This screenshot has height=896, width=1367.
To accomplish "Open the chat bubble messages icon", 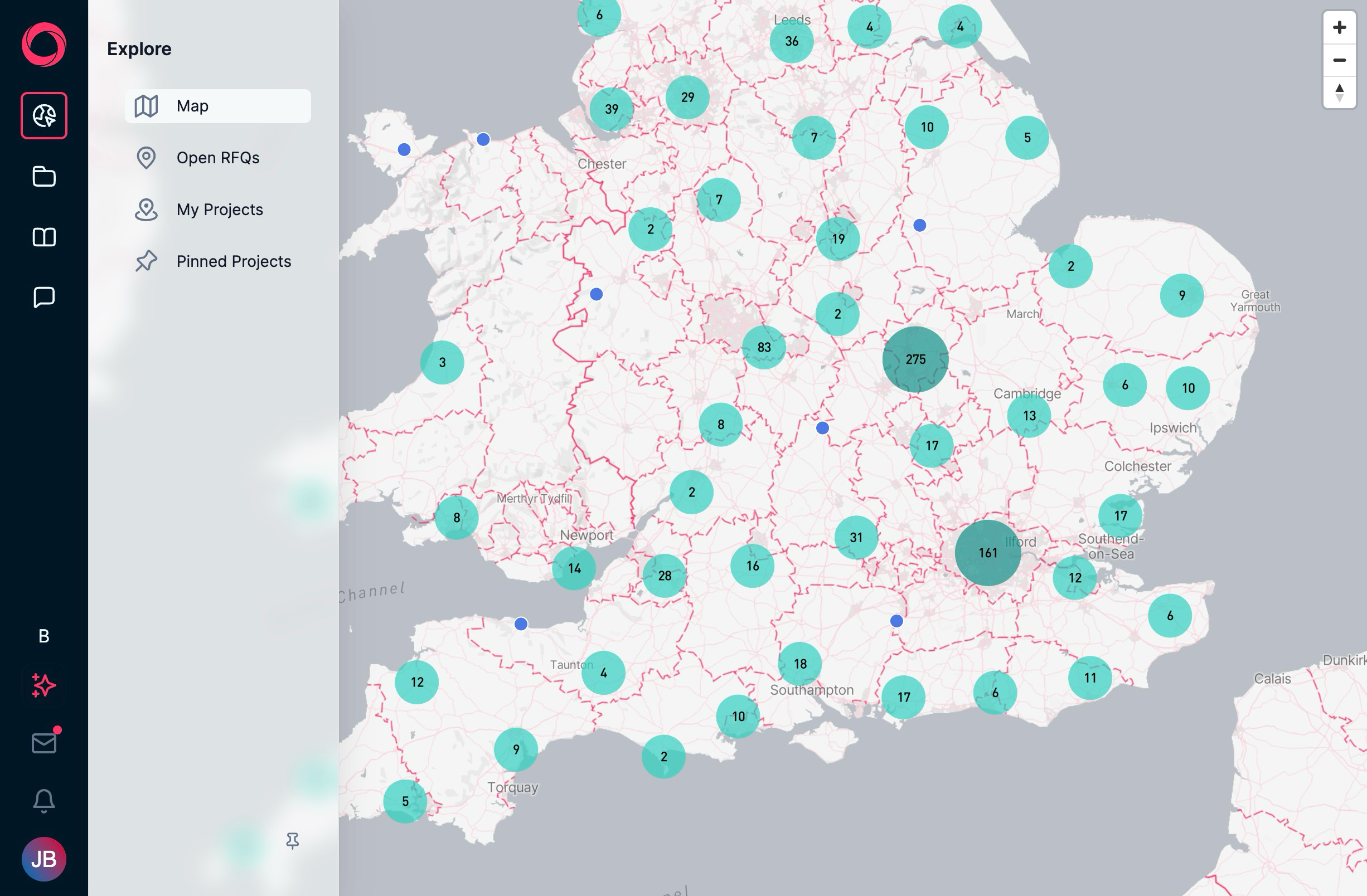I will click(44, 298).
